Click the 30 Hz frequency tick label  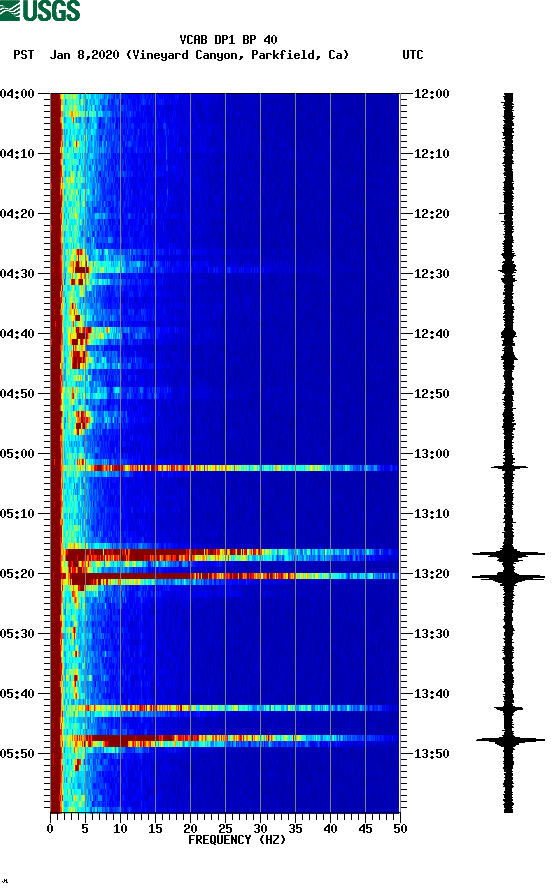point(260,829)
